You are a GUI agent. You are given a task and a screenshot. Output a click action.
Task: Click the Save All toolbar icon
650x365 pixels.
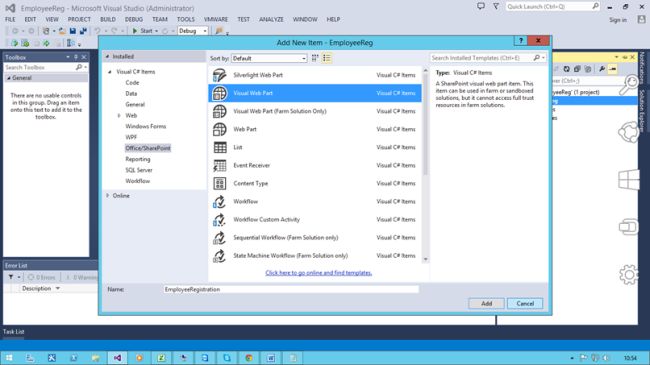pyautogui.click(x=83, y=31)
